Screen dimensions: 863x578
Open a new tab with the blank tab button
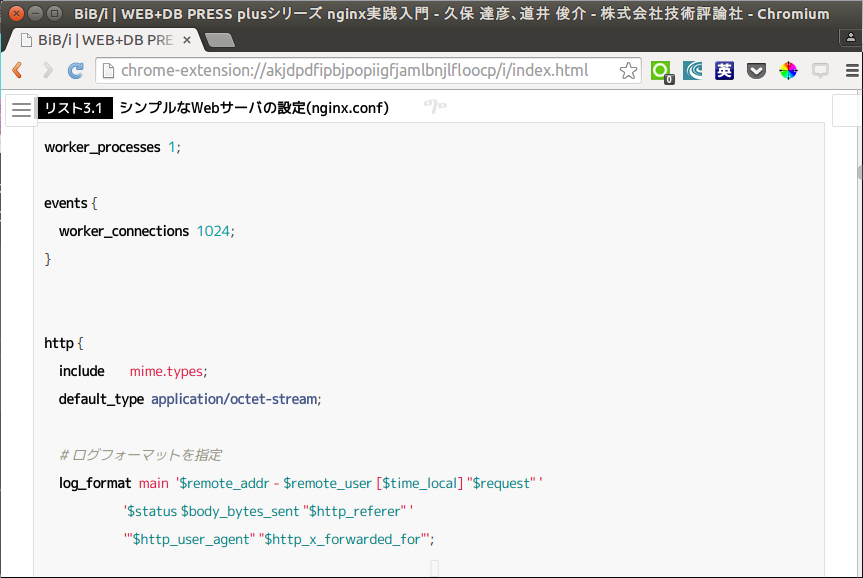tap(220, 40)
